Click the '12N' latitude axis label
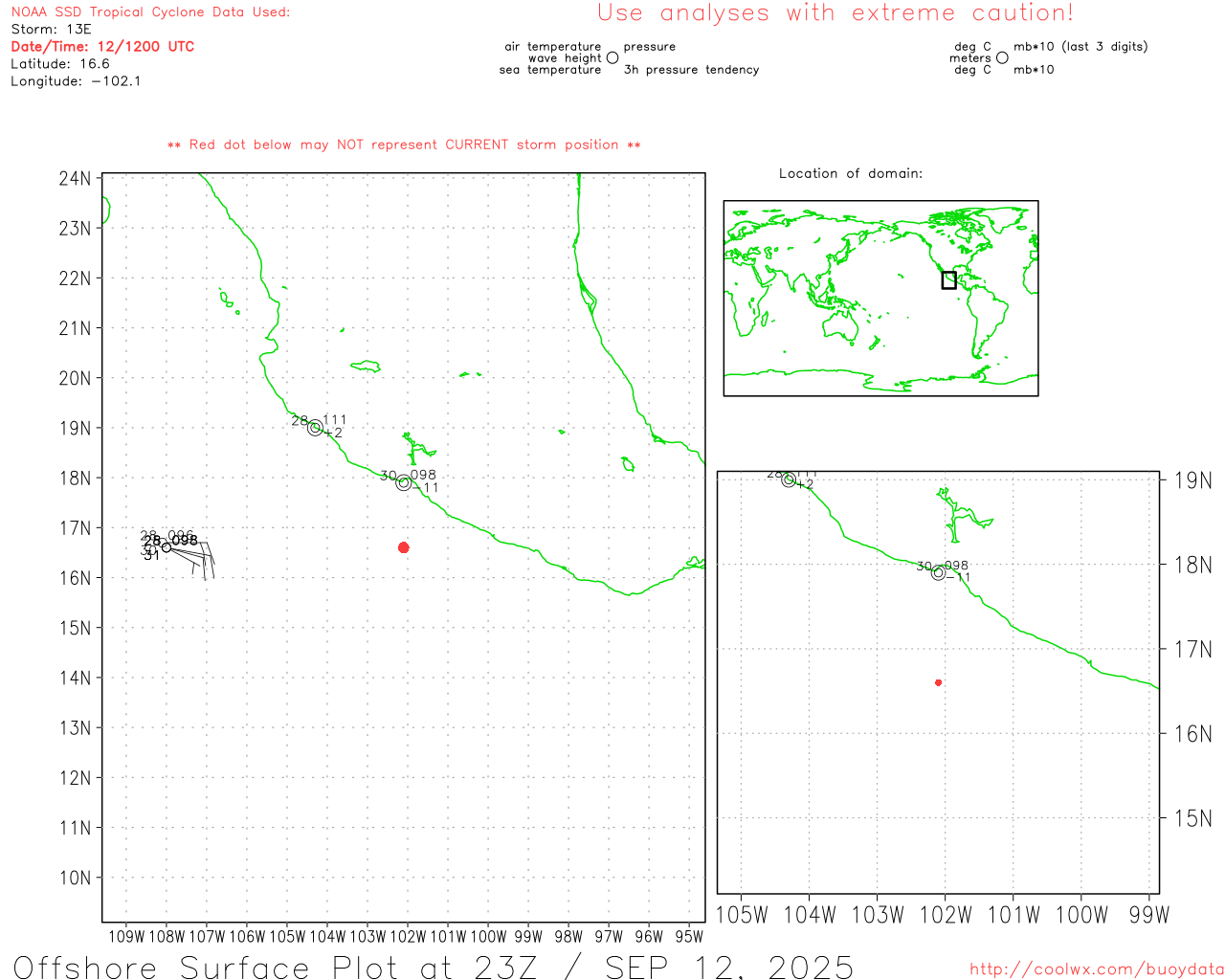Viewport: 1225px width, 980px height. [76, 778]
